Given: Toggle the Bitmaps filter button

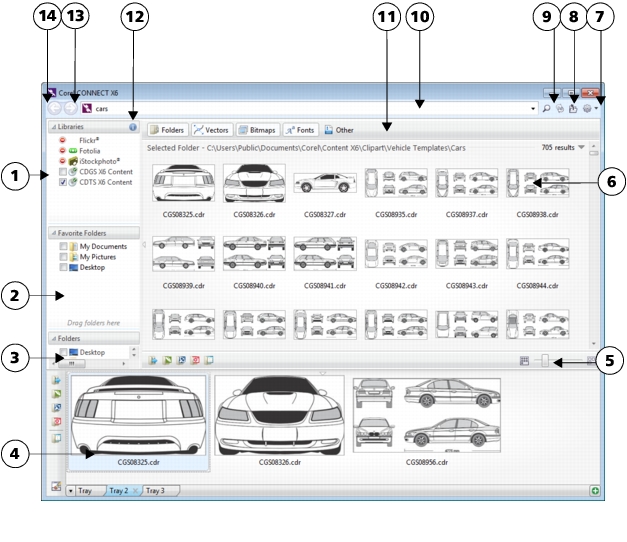Looking at the screenshot, I should pos(257,129).
